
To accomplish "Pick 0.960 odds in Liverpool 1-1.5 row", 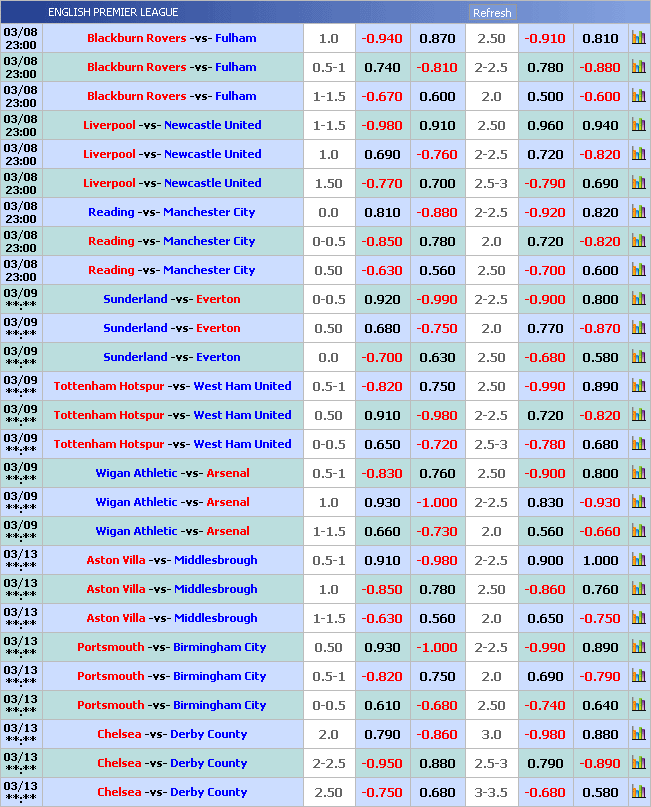I will click(546, 126).
